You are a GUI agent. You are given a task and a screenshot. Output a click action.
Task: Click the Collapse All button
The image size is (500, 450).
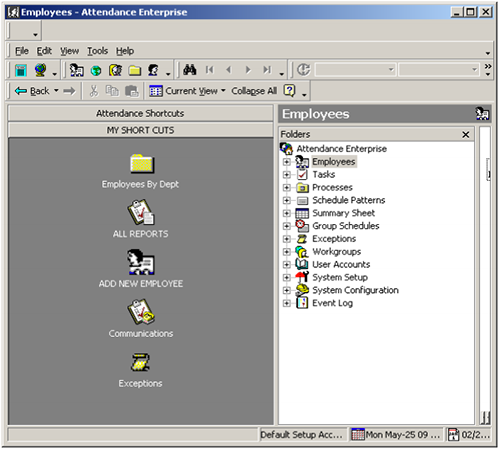254,91
